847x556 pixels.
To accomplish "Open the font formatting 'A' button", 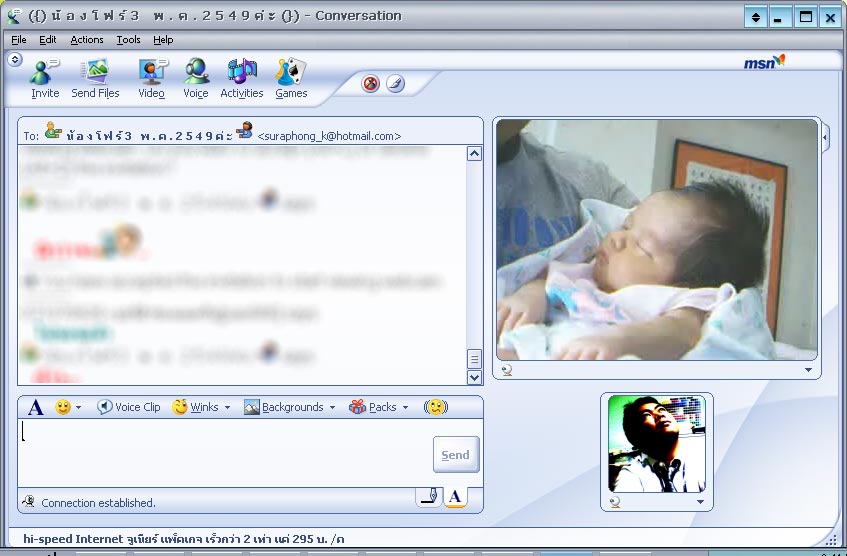I will [x=36, y=407].
